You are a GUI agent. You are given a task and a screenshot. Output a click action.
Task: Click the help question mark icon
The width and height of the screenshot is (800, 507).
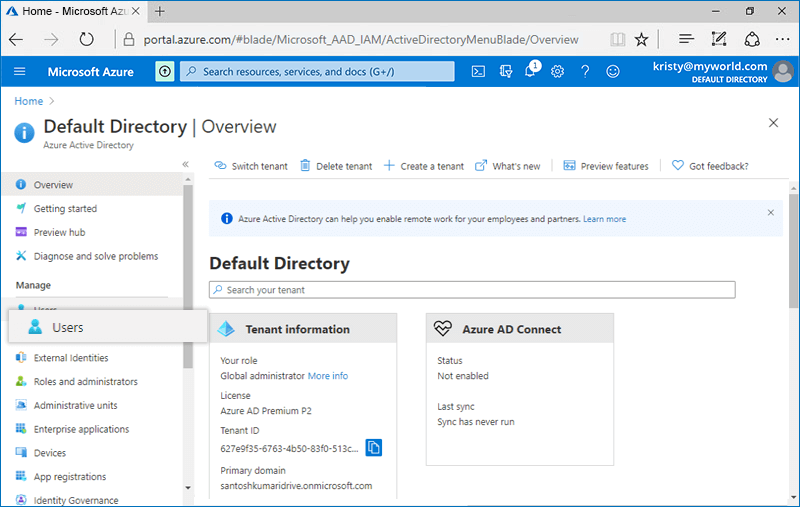tap(585, 72)
